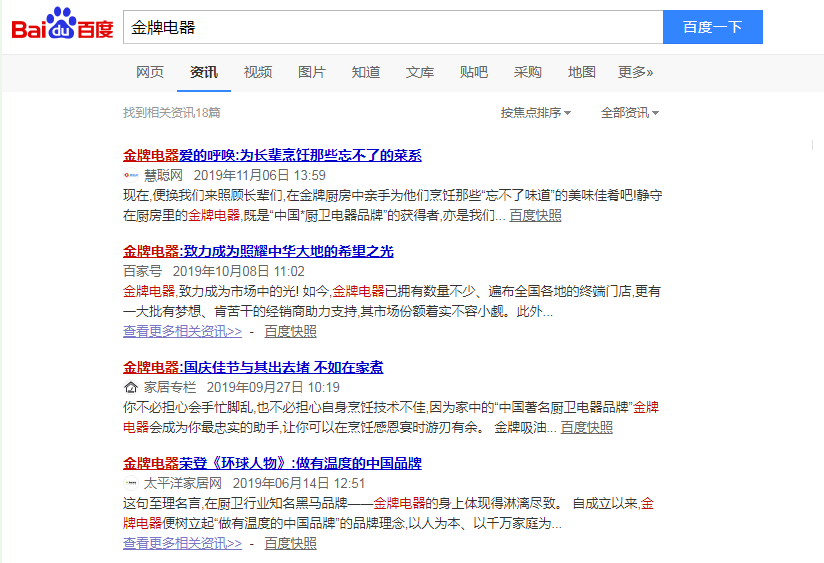Open the 知道 tab

tap(366, 72)
